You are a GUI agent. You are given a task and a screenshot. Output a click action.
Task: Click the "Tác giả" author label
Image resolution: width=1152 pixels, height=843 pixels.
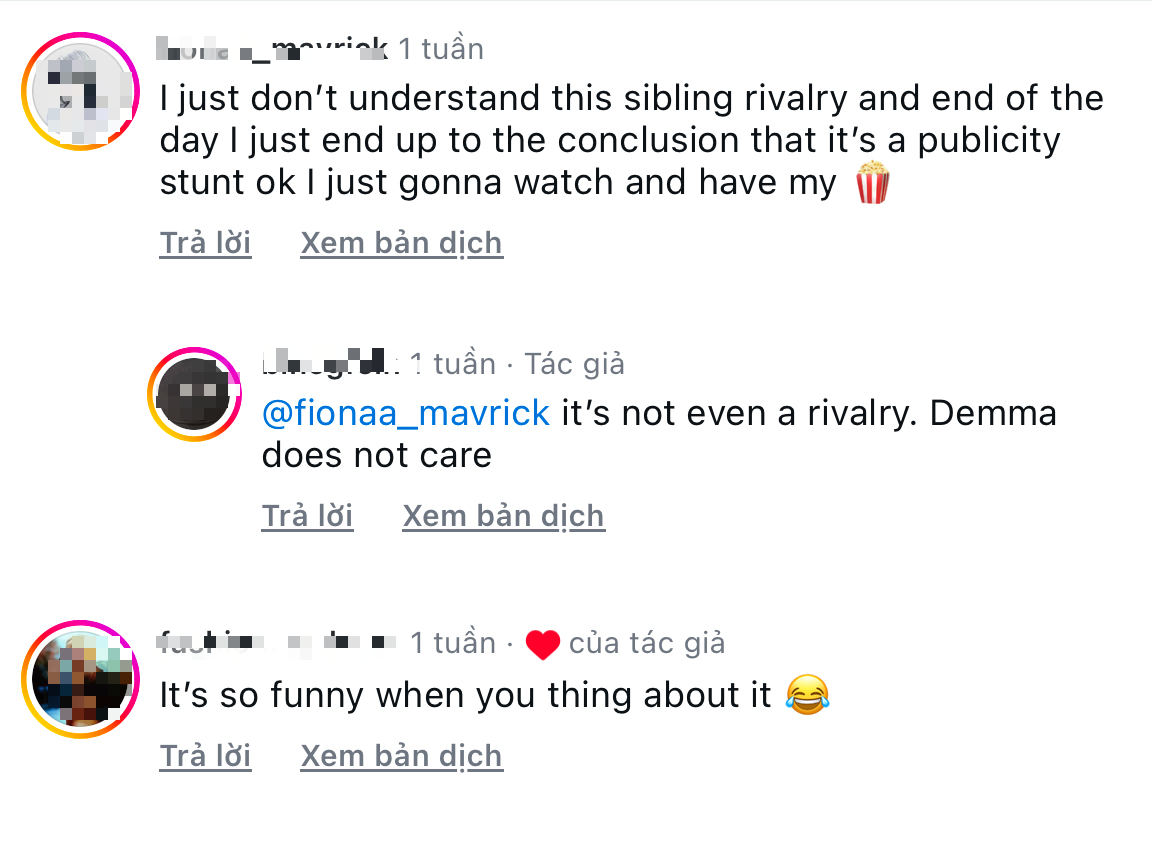click(575, 364)
